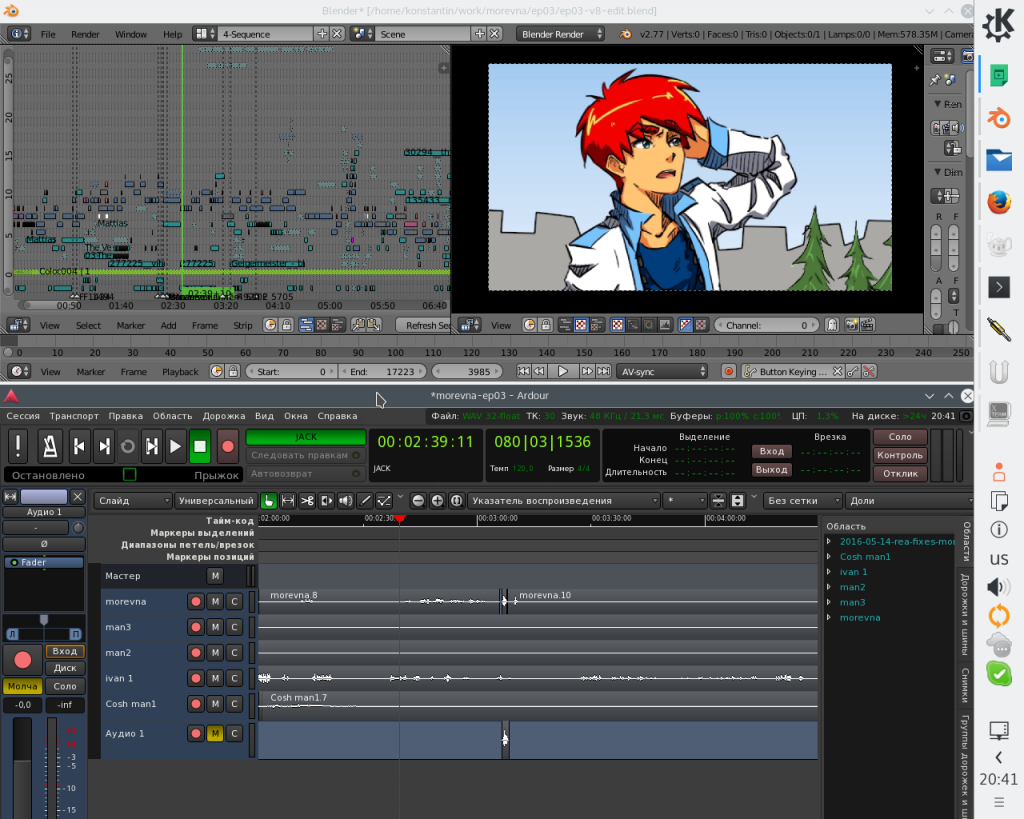Toggle Следовать правкам option

point(305,455)
